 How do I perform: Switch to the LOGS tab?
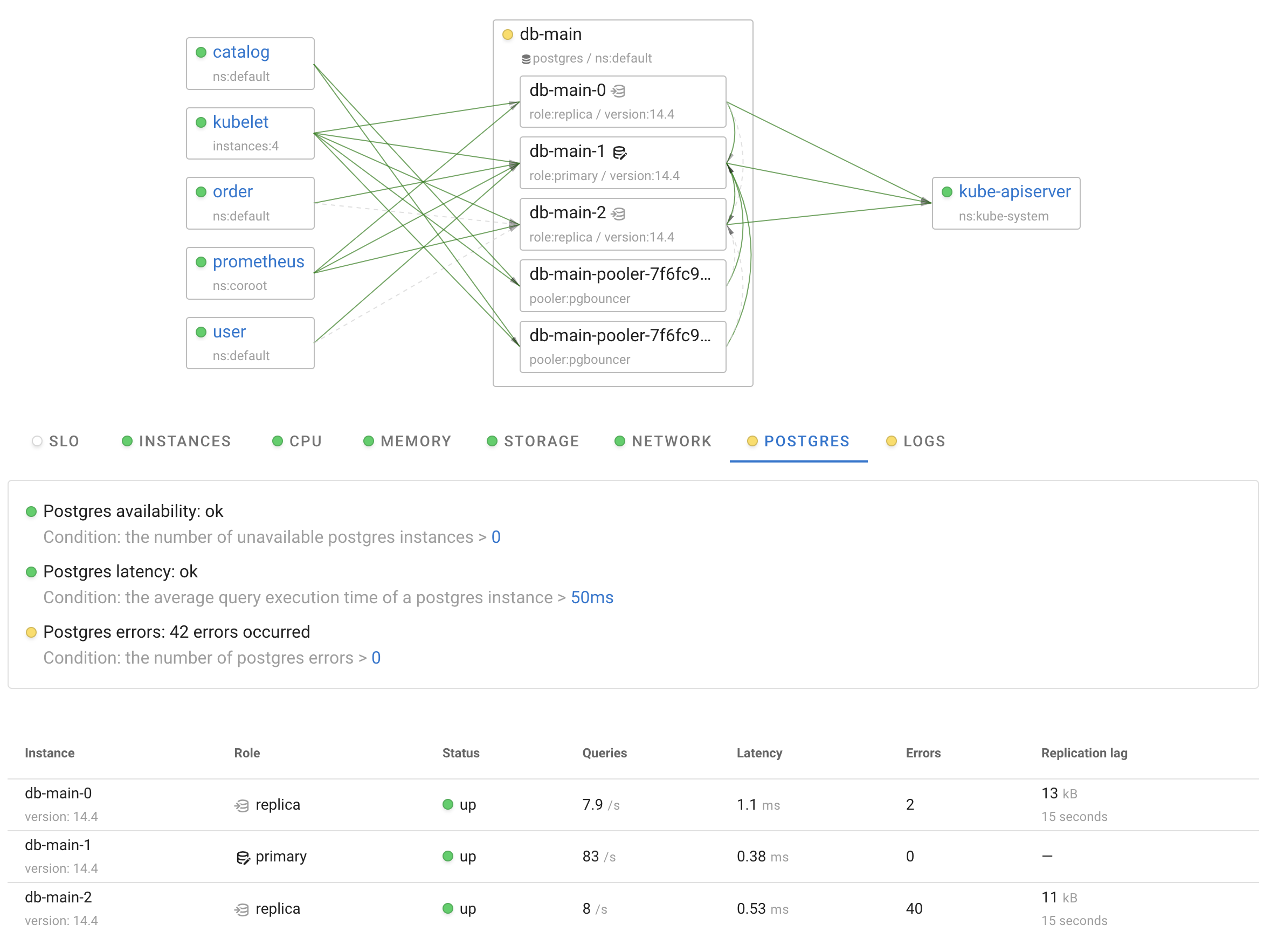pyautogui.click(x=923, y=441)
